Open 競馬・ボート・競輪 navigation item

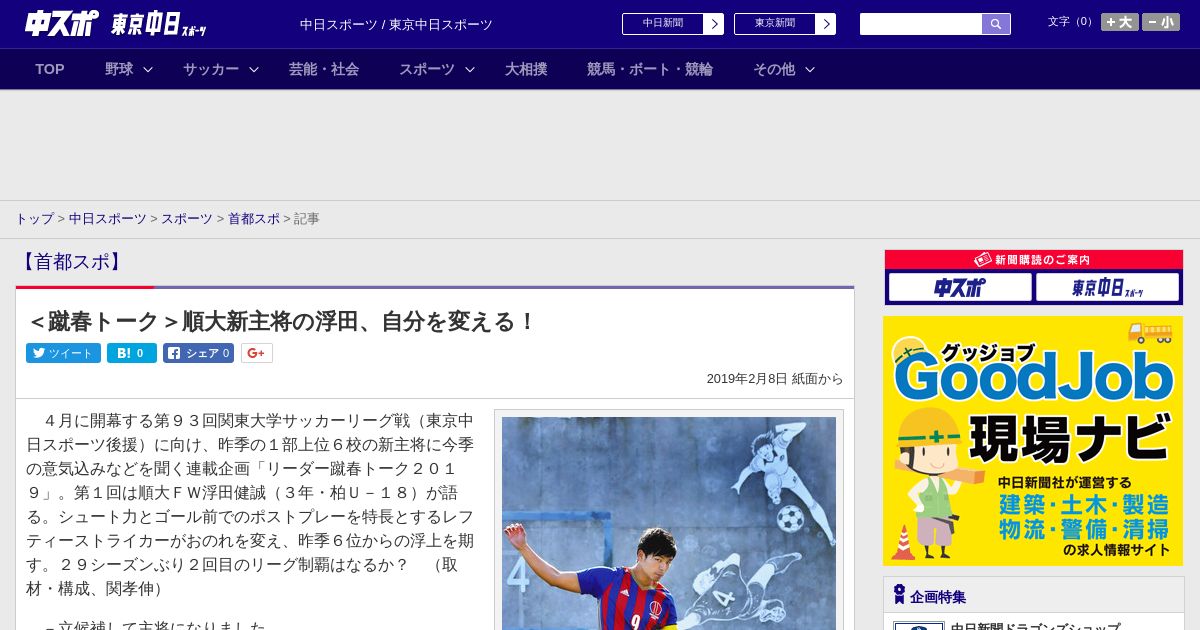point(650,69)
